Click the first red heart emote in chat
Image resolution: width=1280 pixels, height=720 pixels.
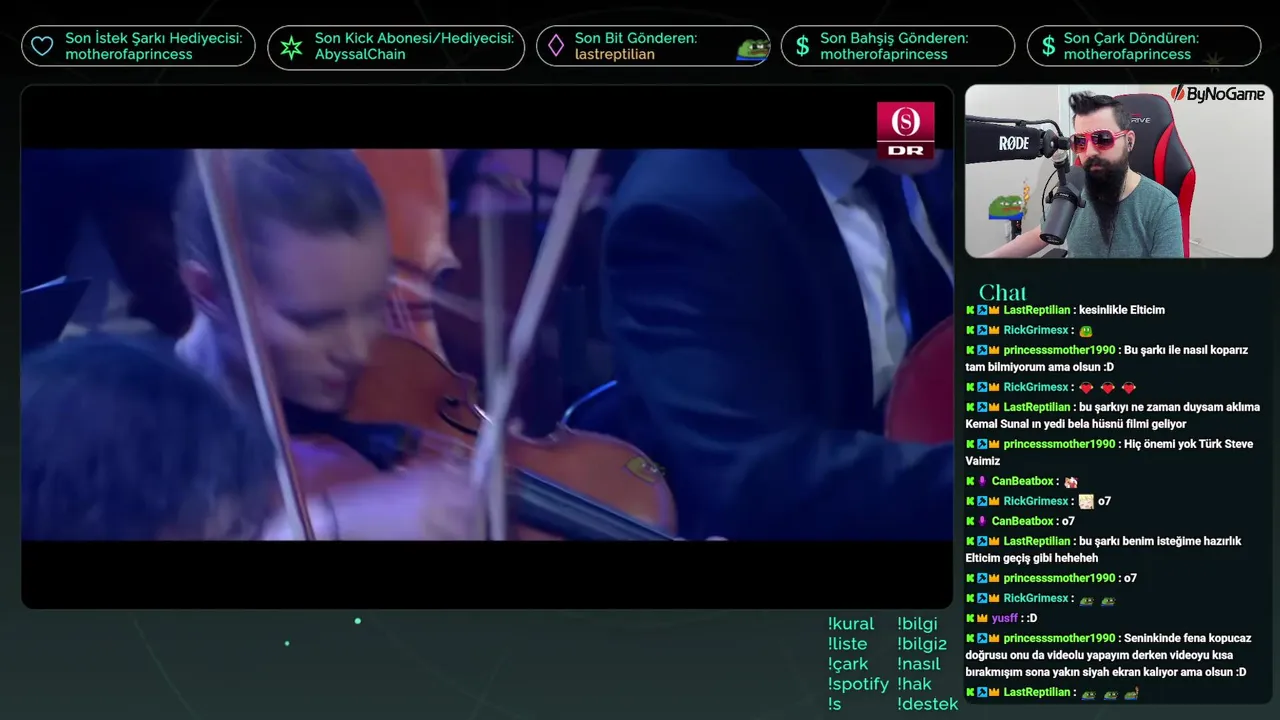click(x=1086, y=388)
